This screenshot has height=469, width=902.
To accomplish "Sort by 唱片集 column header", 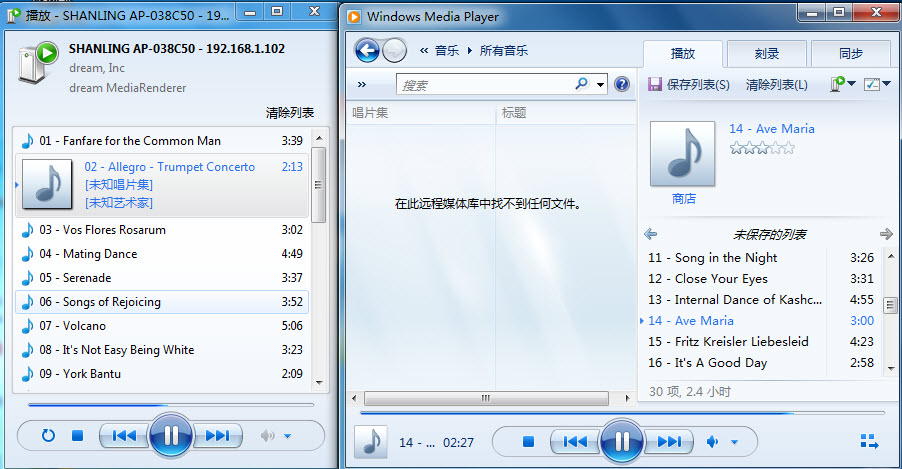I will click(x=421, y=113).
